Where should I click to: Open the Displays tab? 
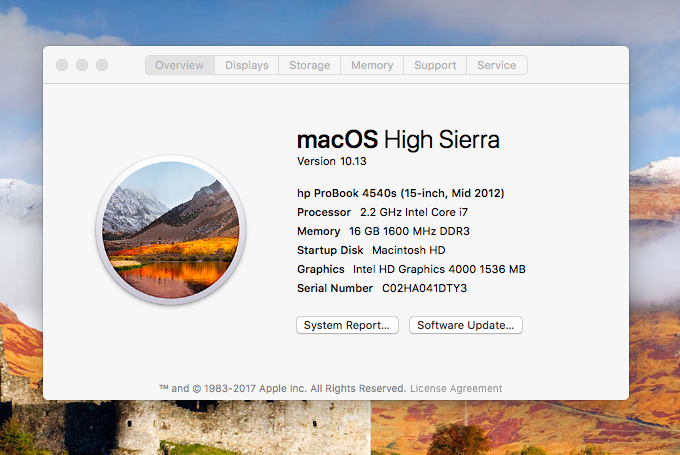click(x=246, y=65)
